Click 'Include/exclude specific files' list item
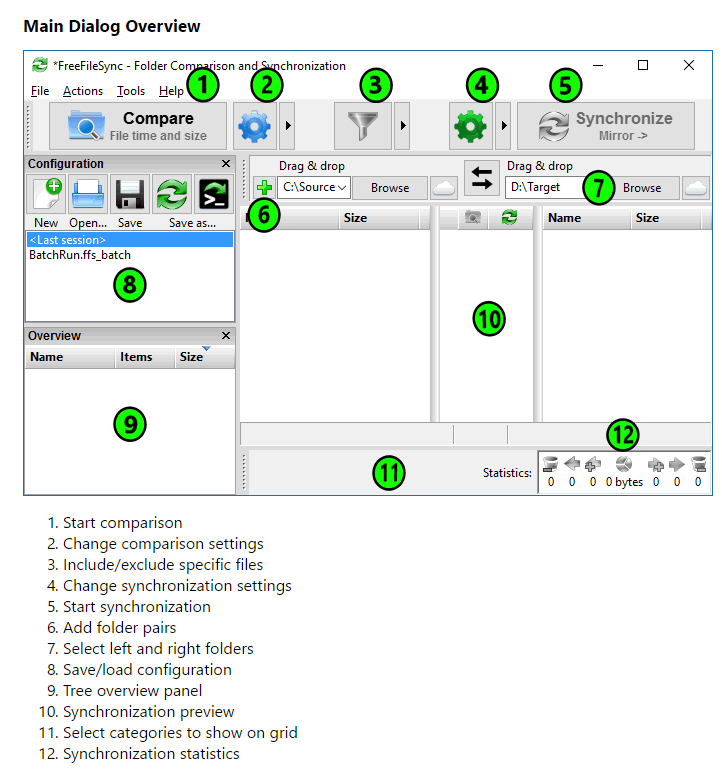This screenshot has width=722, height=776. coord(163,565)
